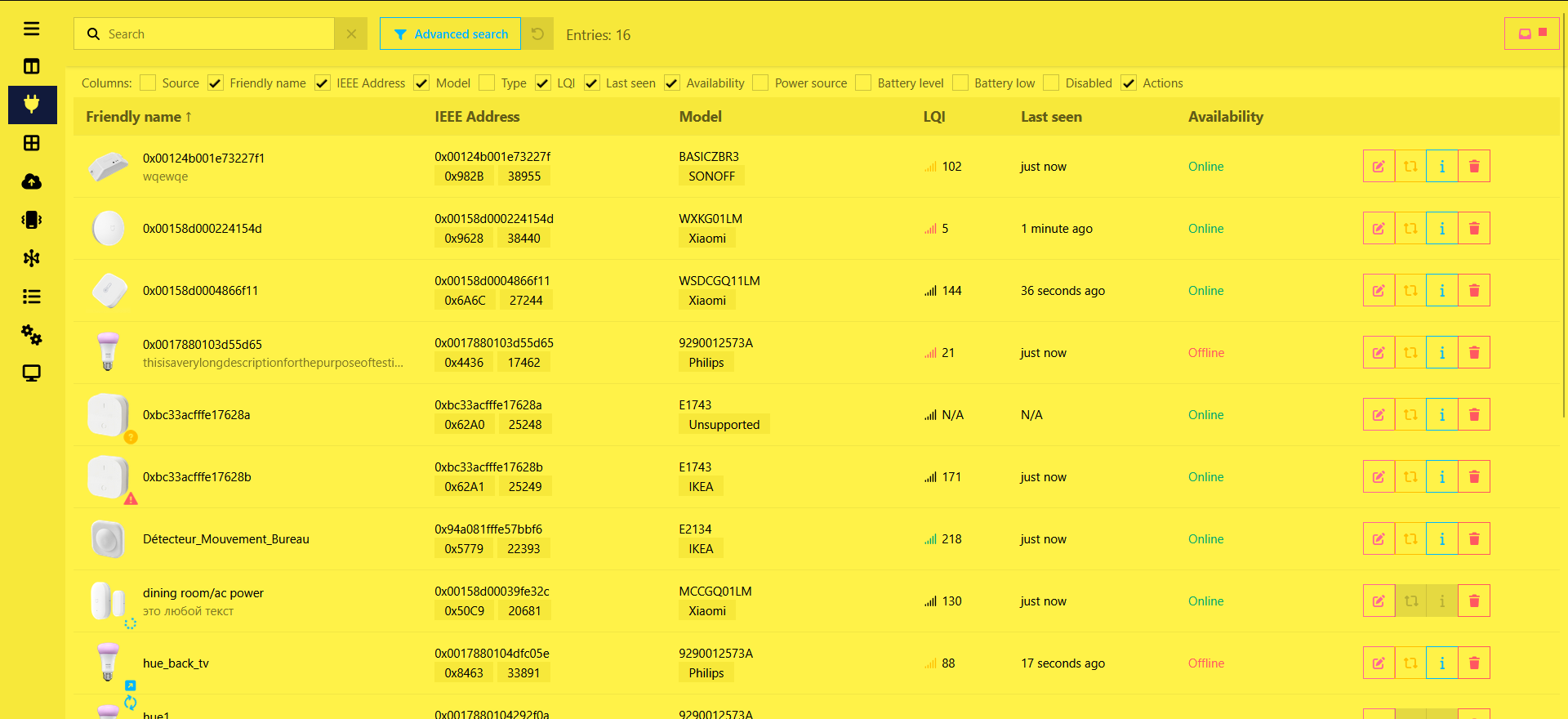Toggle the Friendly name column checkbox
This screenshot has width=1568, height=719.
(216, 83)
